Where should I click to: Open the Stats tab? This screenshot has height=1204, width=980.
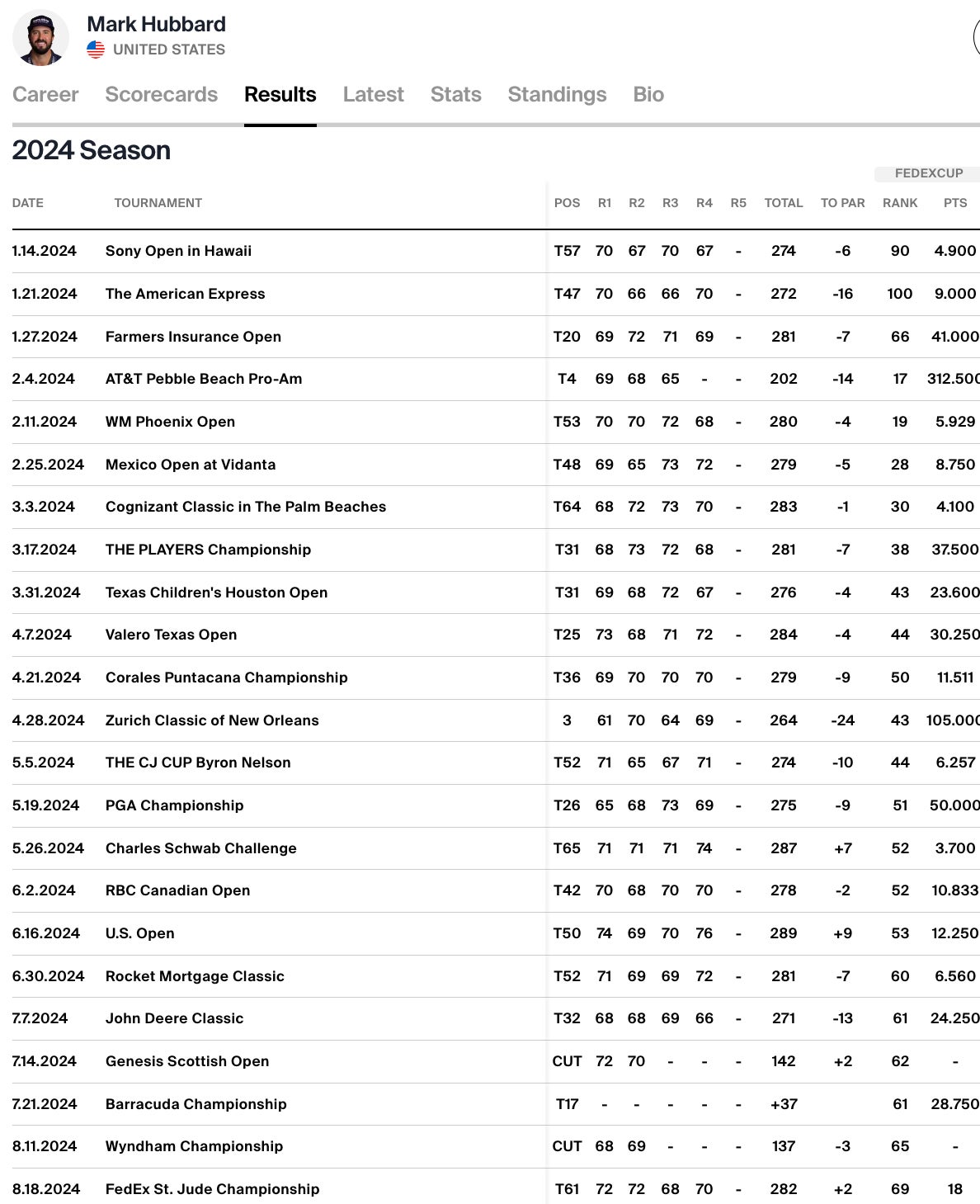(455, 95)
